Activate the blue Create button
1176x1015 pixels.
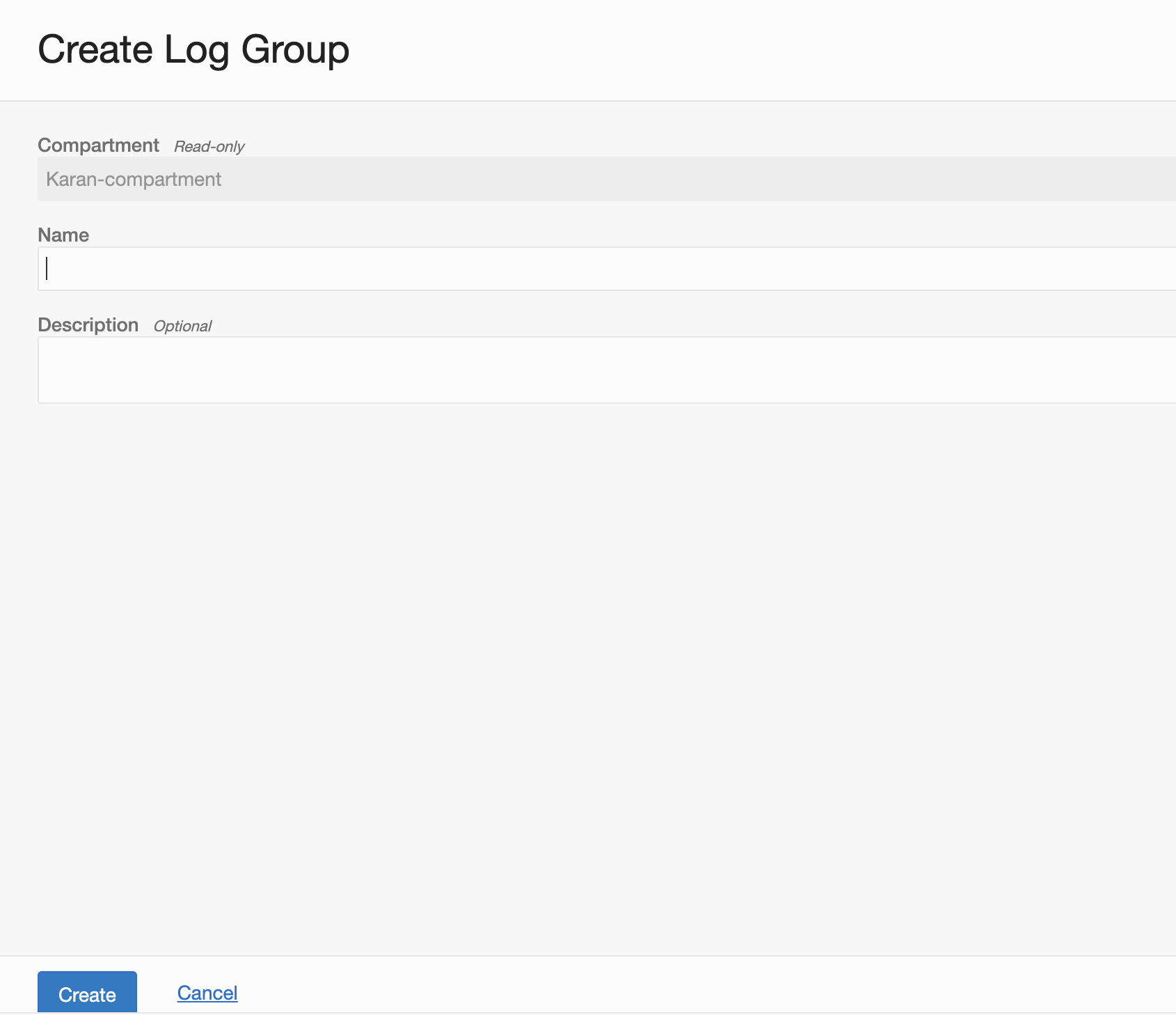pyautogui.click(x=87, y=993)
